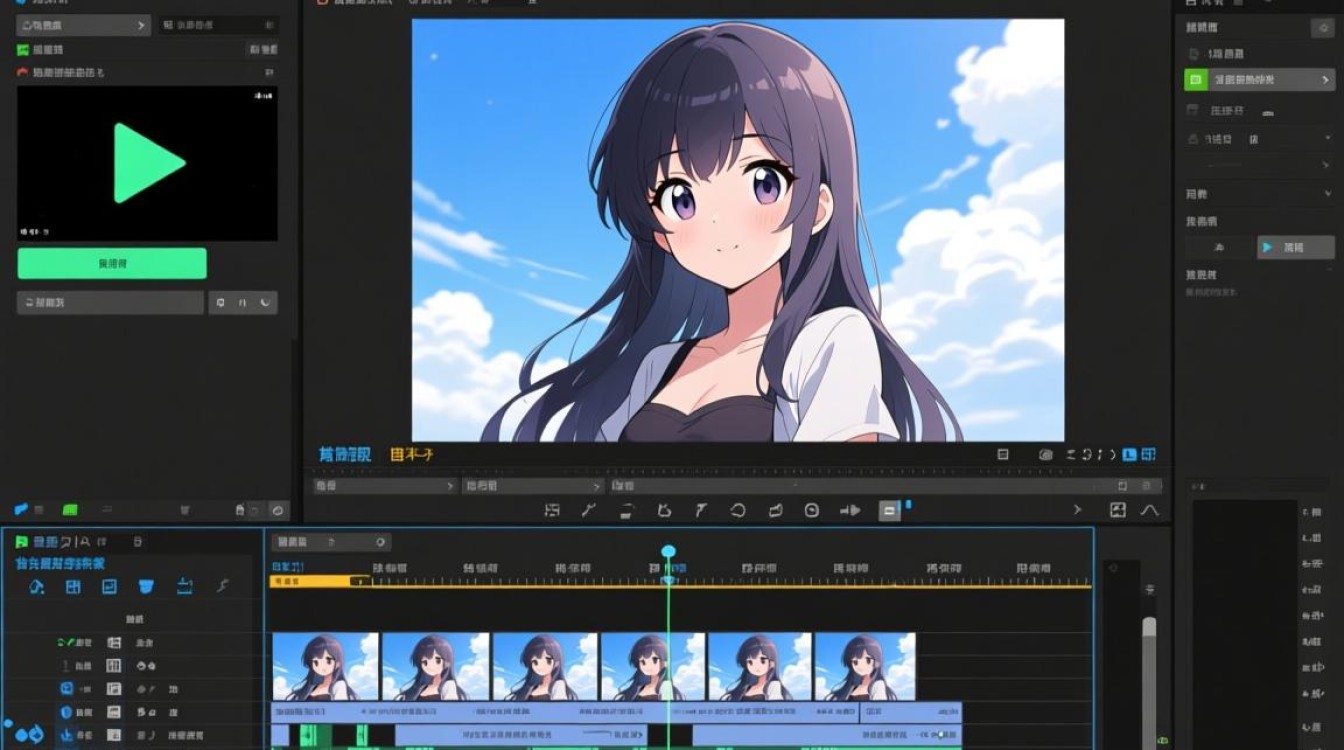Open the first dropdown under the preview labels
Screen dimensions: 1344x750
coord(385,486)
